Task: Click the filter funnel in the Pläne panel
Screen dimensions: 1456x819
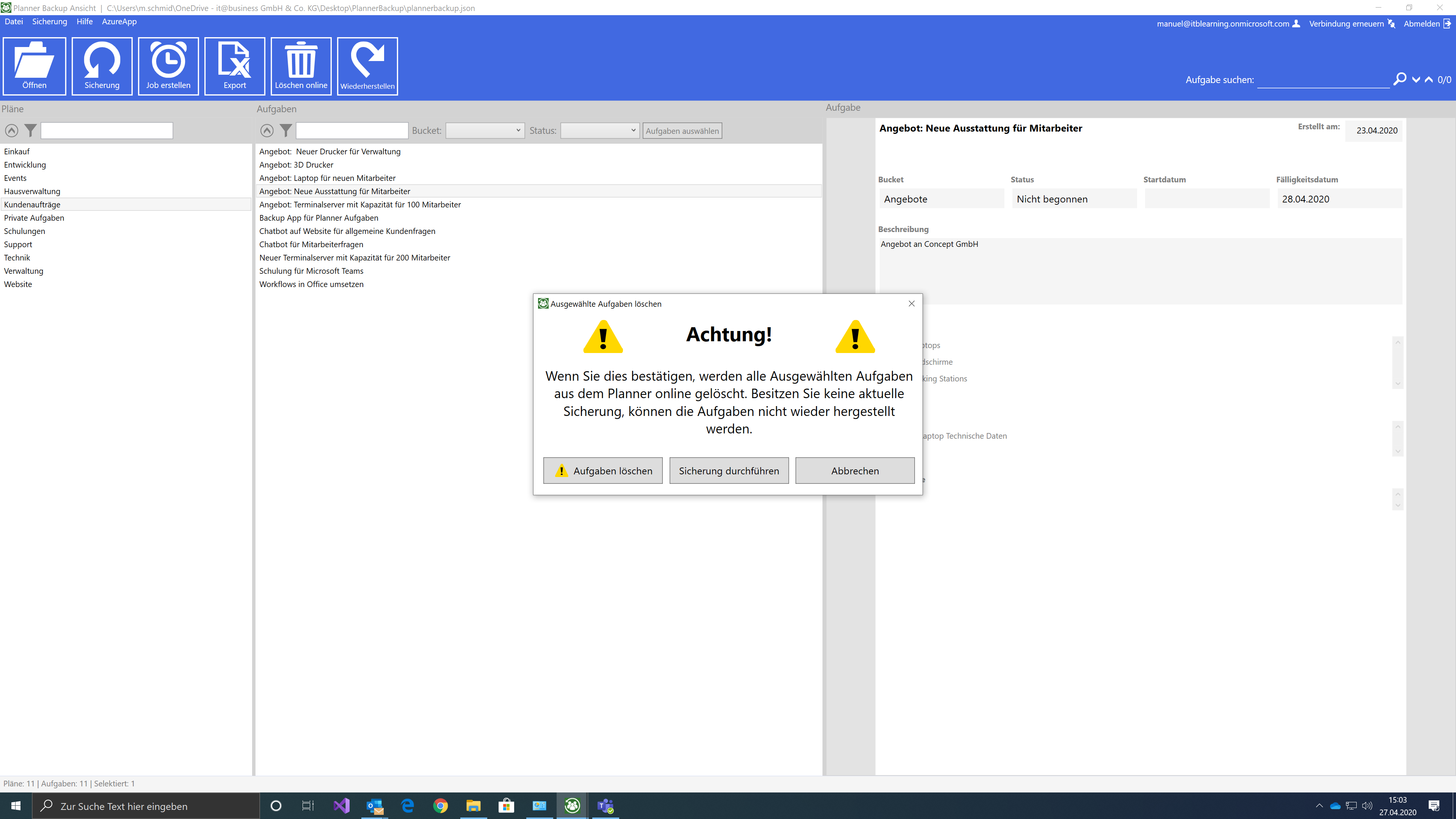Action: point(30,130)
